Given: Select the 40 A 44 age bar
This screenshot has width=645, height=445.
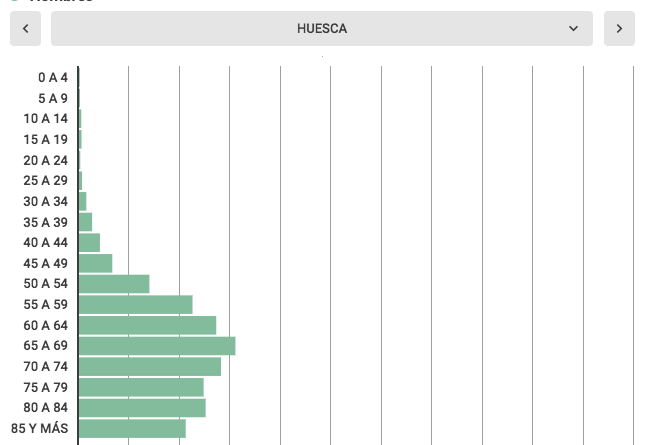Looking at the screenshot, I should (89, 243).
